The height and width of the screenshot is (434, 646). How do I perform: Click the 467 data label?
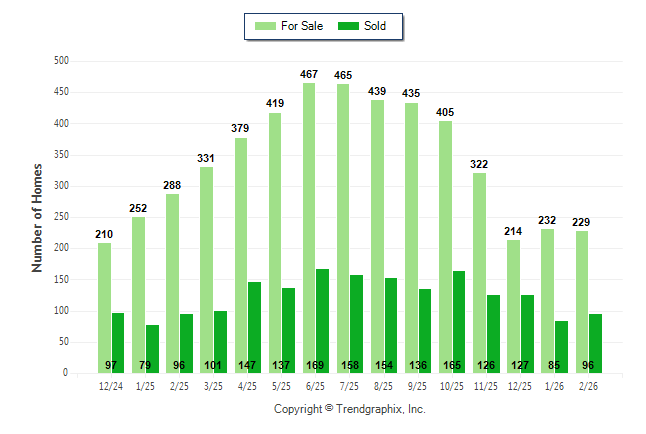310,74
